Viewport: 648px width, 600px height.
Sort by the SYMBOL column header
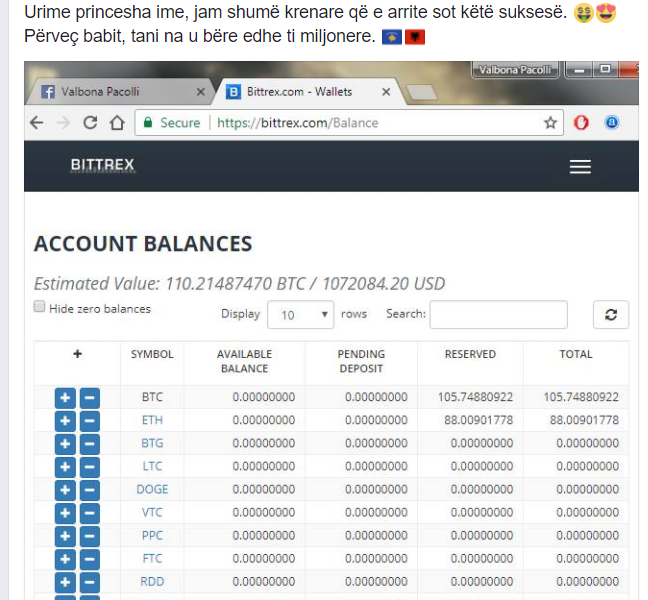tap(152, 354)
